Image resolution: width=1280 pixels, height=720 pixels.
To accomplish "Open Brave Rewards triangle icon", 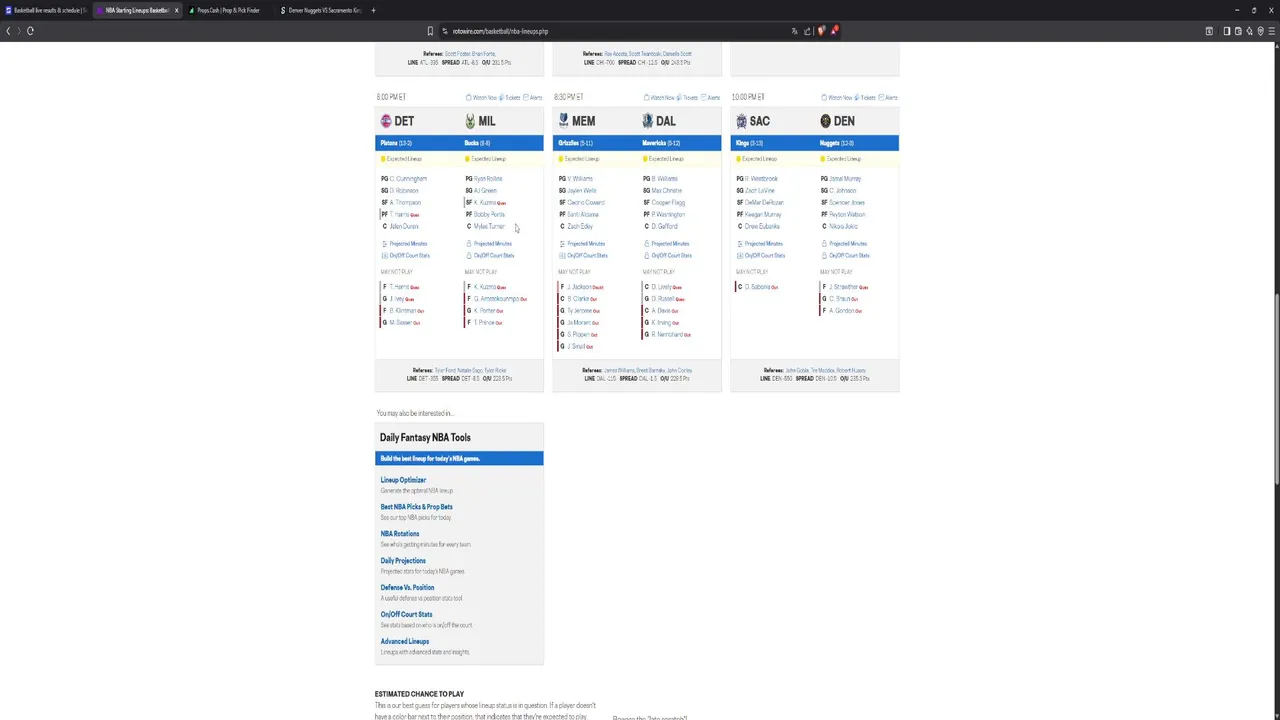I will tap(834, 31).
